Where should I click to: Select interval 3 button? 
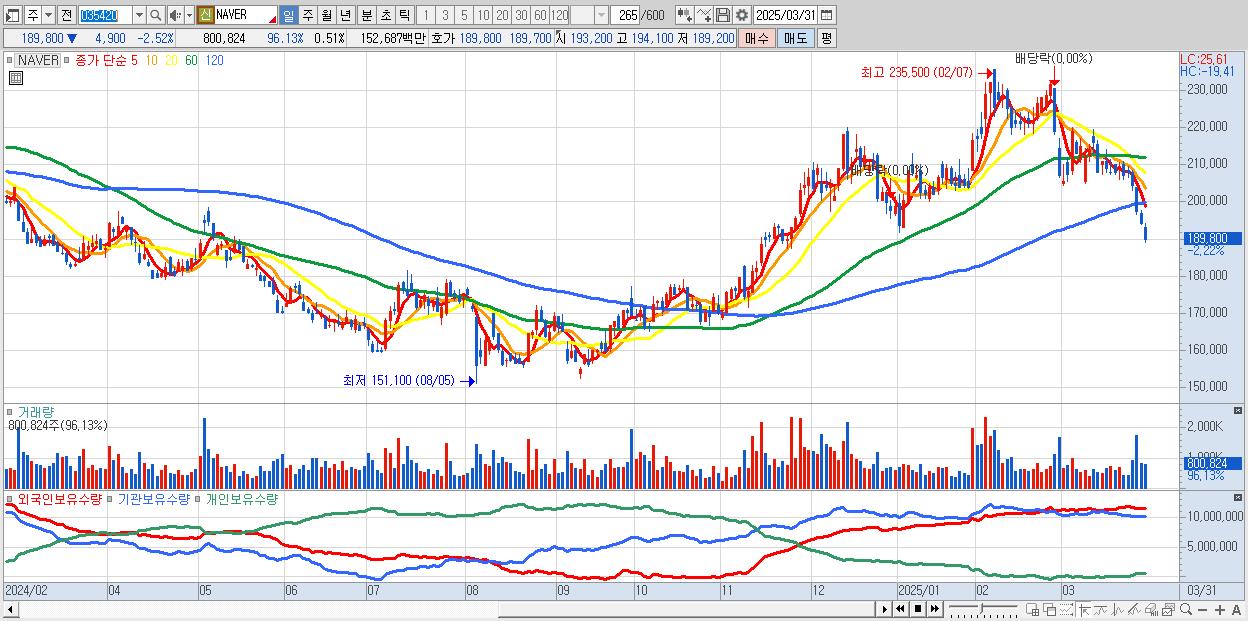pyautogui.click(x=445, y=15)
